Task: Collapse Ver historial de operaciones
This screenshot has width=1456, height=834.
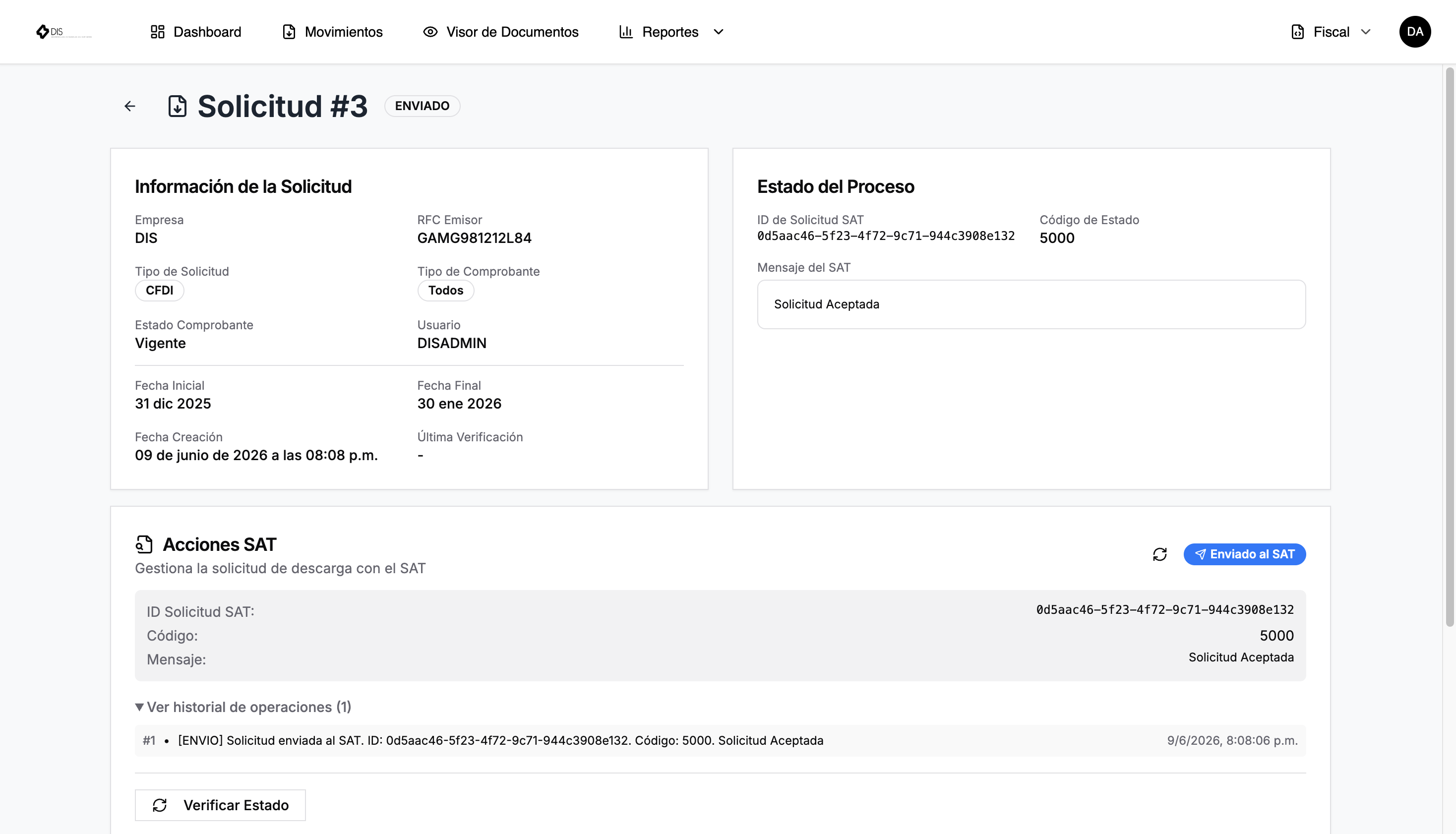Action: point(243,708)
